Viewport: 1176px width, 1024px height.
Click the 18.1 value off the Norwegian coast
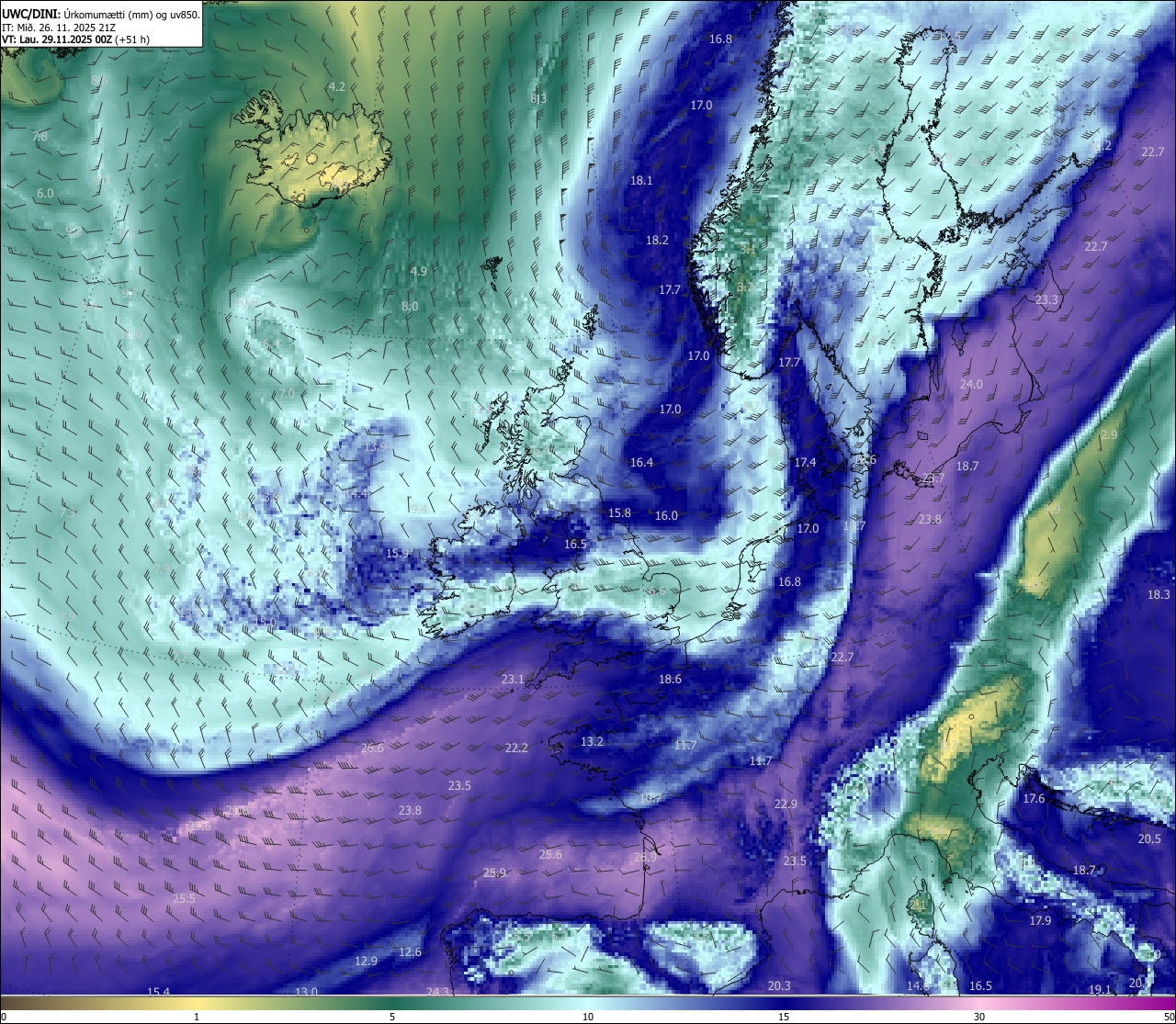(641, 181)
